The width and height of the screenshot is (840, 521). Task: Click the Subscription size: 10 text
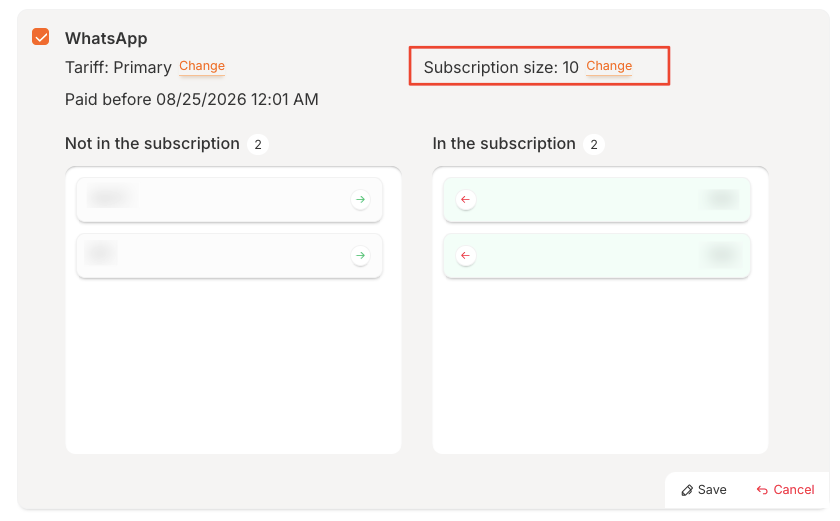500,68
